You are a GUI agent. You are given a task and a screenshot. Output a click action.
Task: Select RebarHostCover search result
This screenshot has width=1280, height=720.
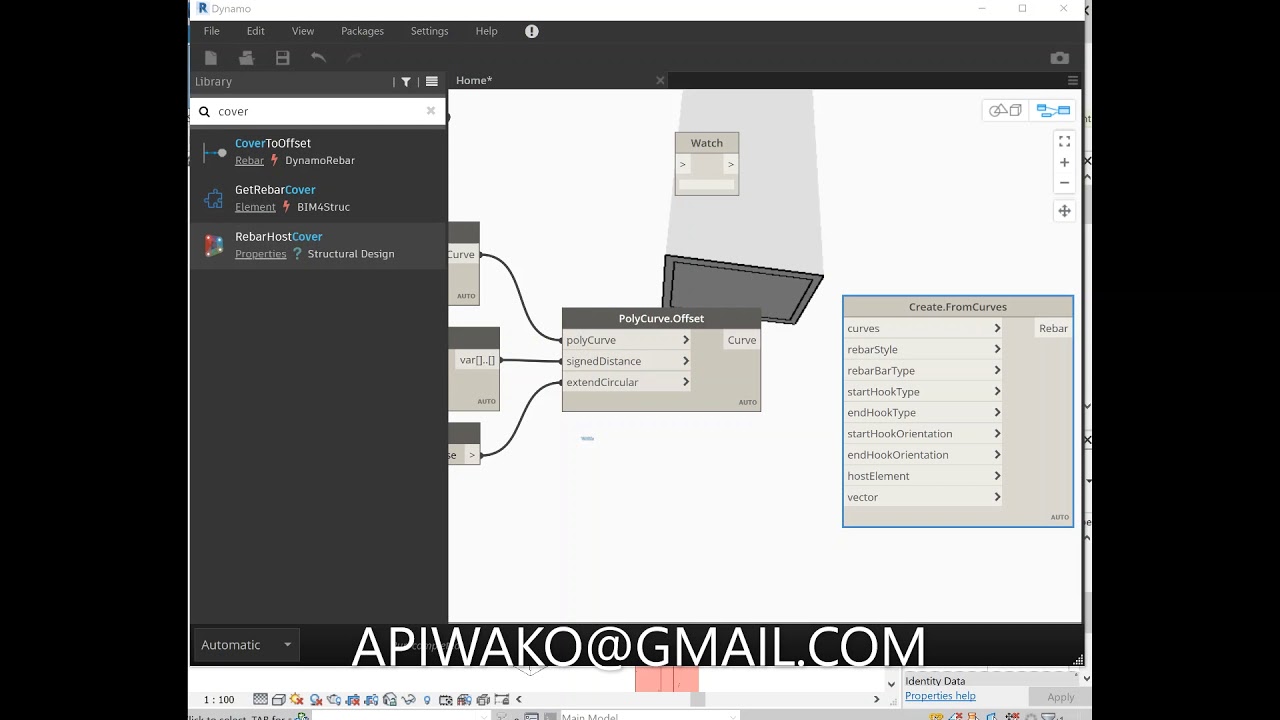point(318,246)
